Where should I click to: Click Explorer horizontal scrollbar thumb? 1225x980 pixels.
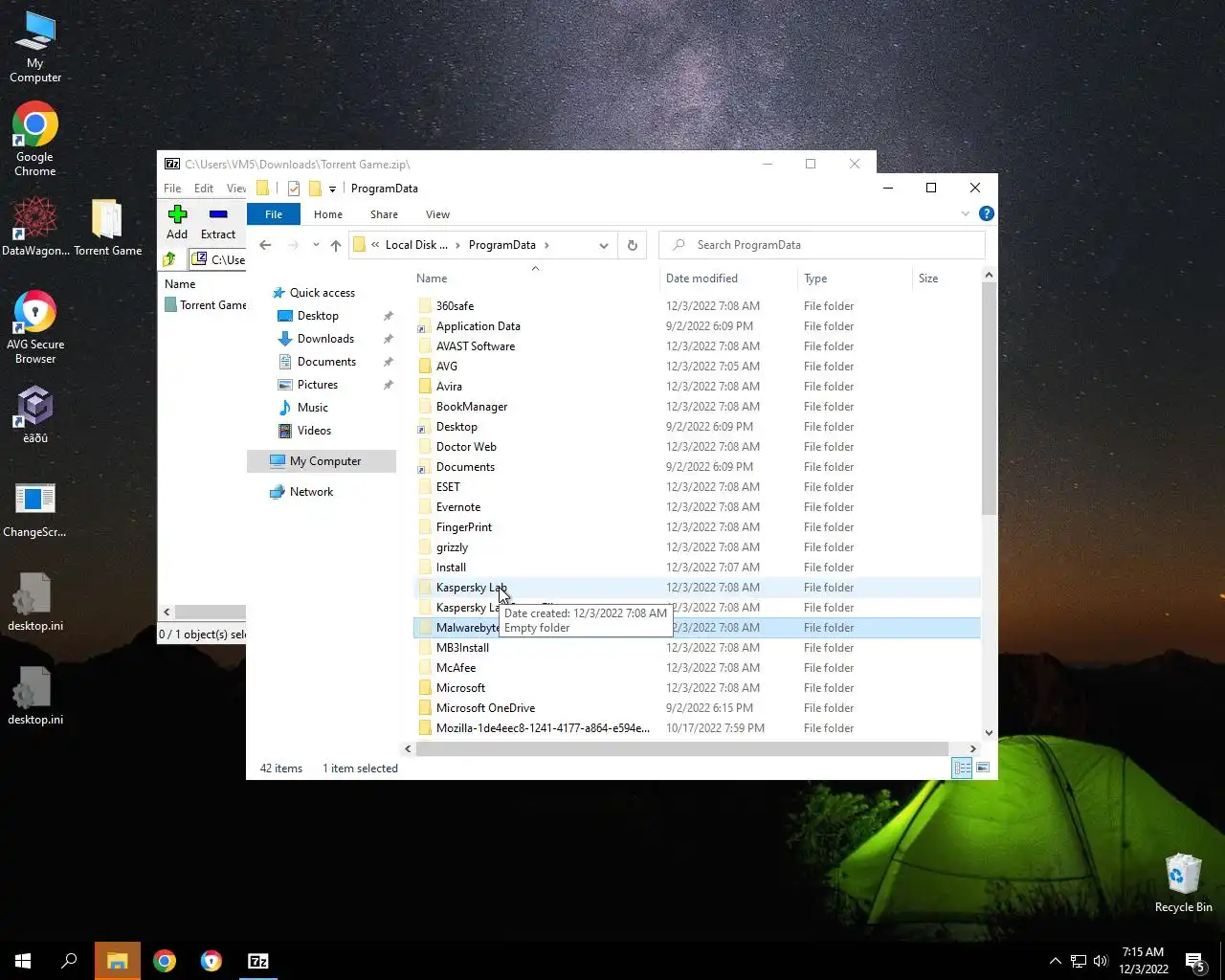point(681,748)
